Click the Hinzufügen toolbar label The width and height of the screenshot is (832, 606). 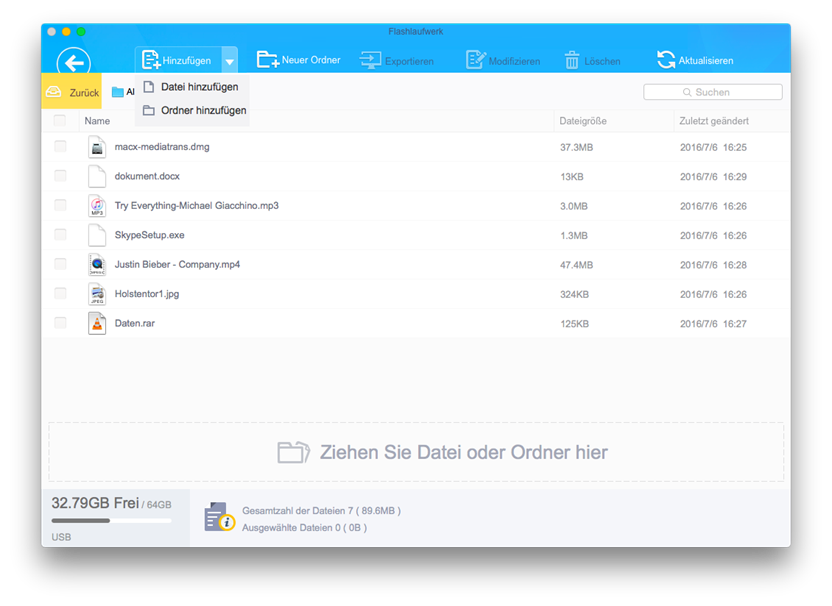186,60
